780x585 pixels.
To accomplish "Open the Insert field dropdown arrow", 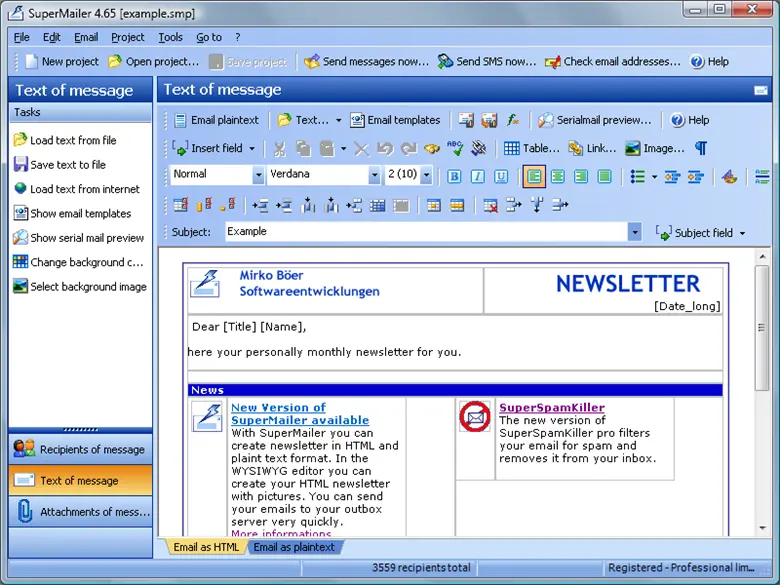I will click(x=252, y=148).
